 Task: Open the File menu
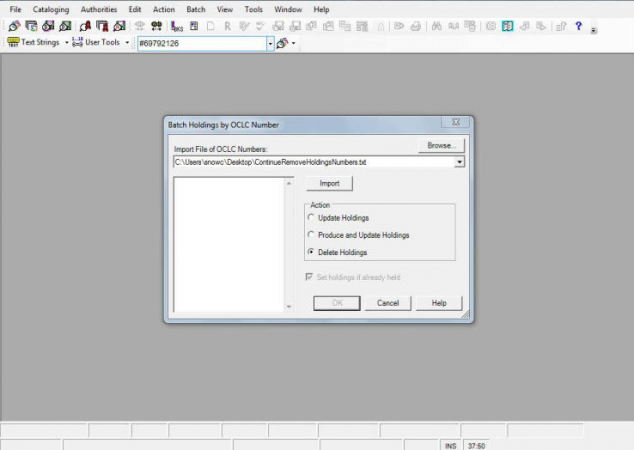15,9
